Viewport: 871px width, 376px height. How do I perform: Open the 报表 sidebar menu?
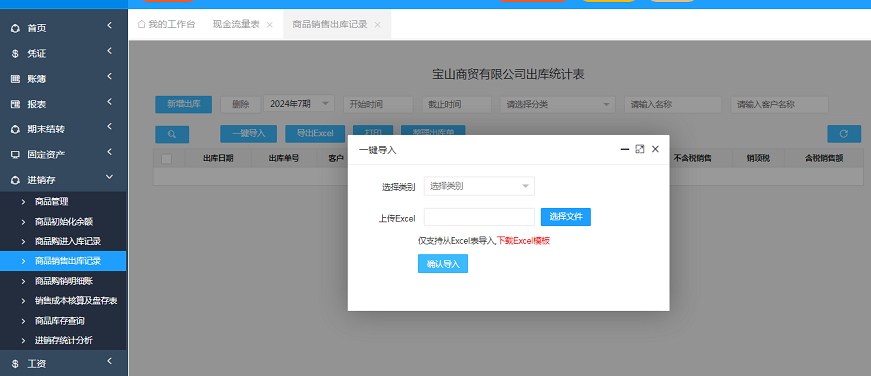pyautogui.click(x=63, y=104)
